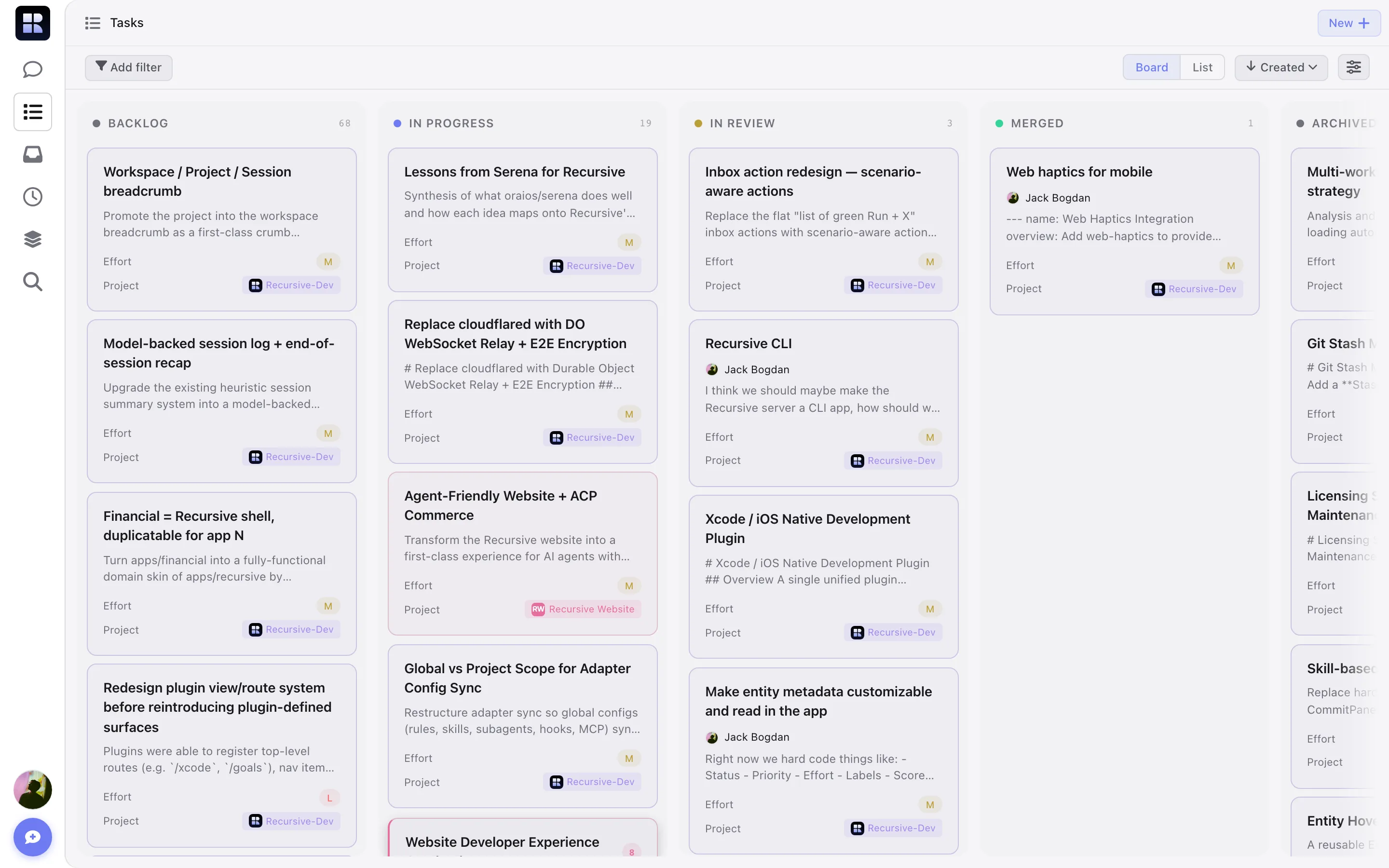Open the stacked layers icon in sidebar
The width and height of the screenshot is (1389, 868).
[x=33, y=239]
